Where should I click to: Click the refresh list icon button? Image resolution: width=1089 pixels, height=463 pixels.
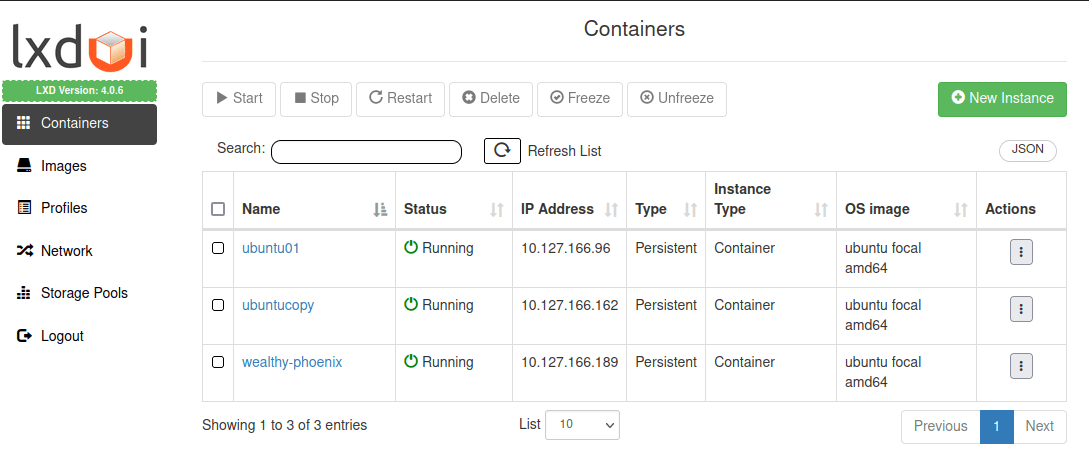pos(503,151)
